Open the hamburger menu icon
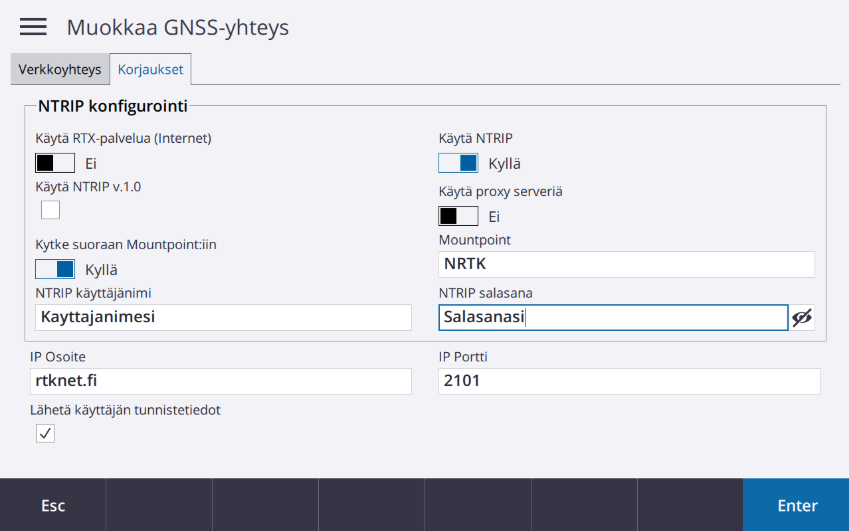Viewport: 849px width, 531px height. point(33,27)
